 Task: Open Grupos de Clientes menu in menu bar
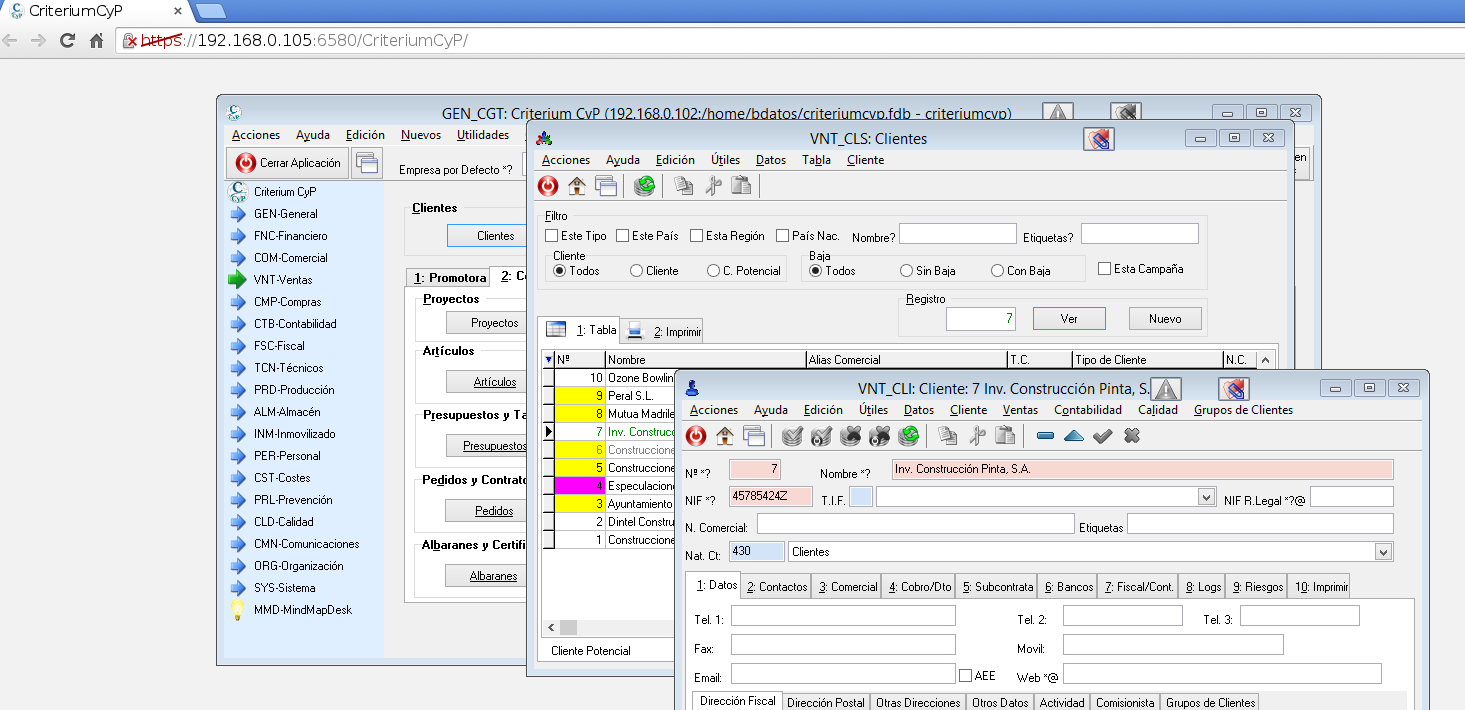pos(1243,410)
